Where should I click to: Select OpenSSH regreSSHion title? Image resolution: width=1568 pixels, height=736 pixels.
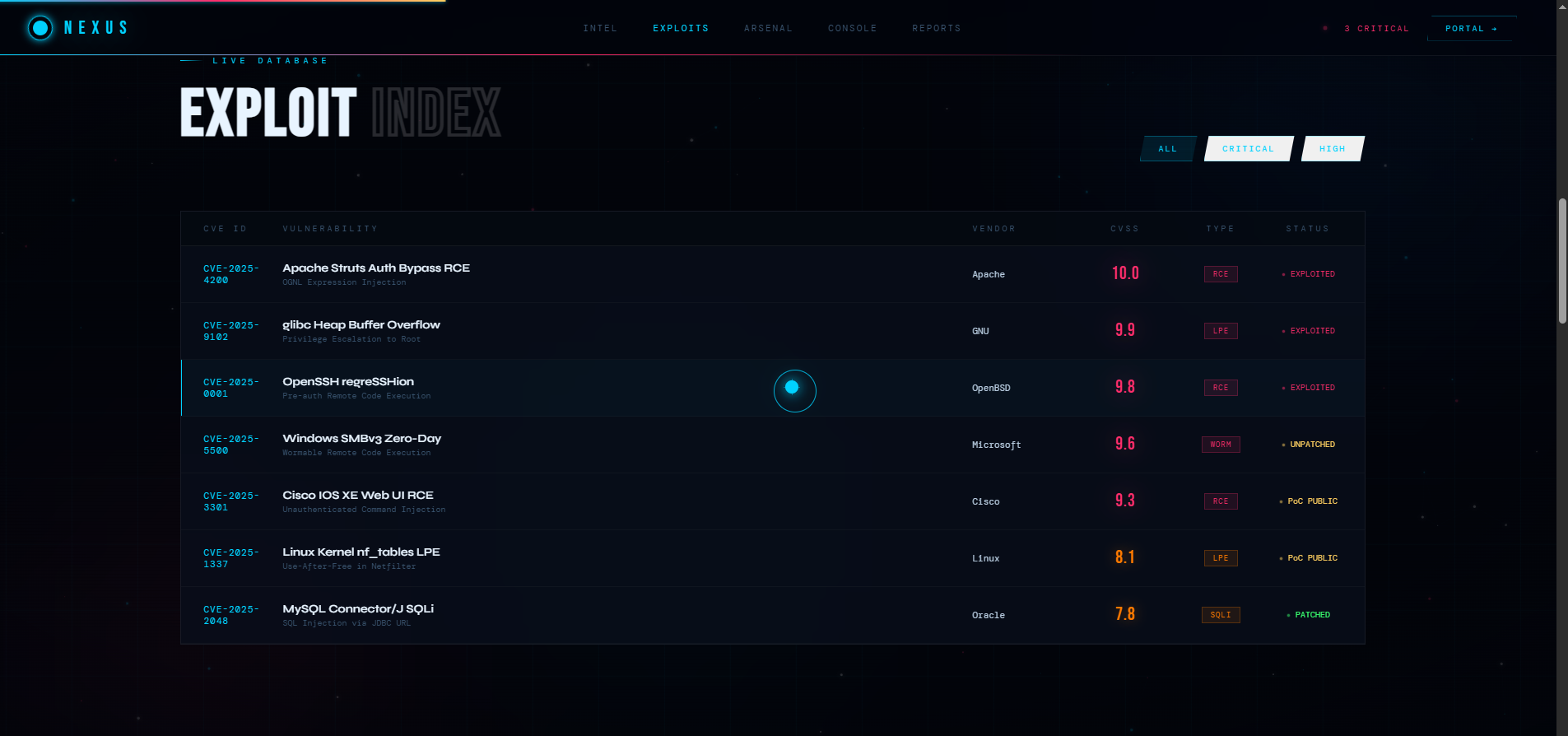[348, 382]
